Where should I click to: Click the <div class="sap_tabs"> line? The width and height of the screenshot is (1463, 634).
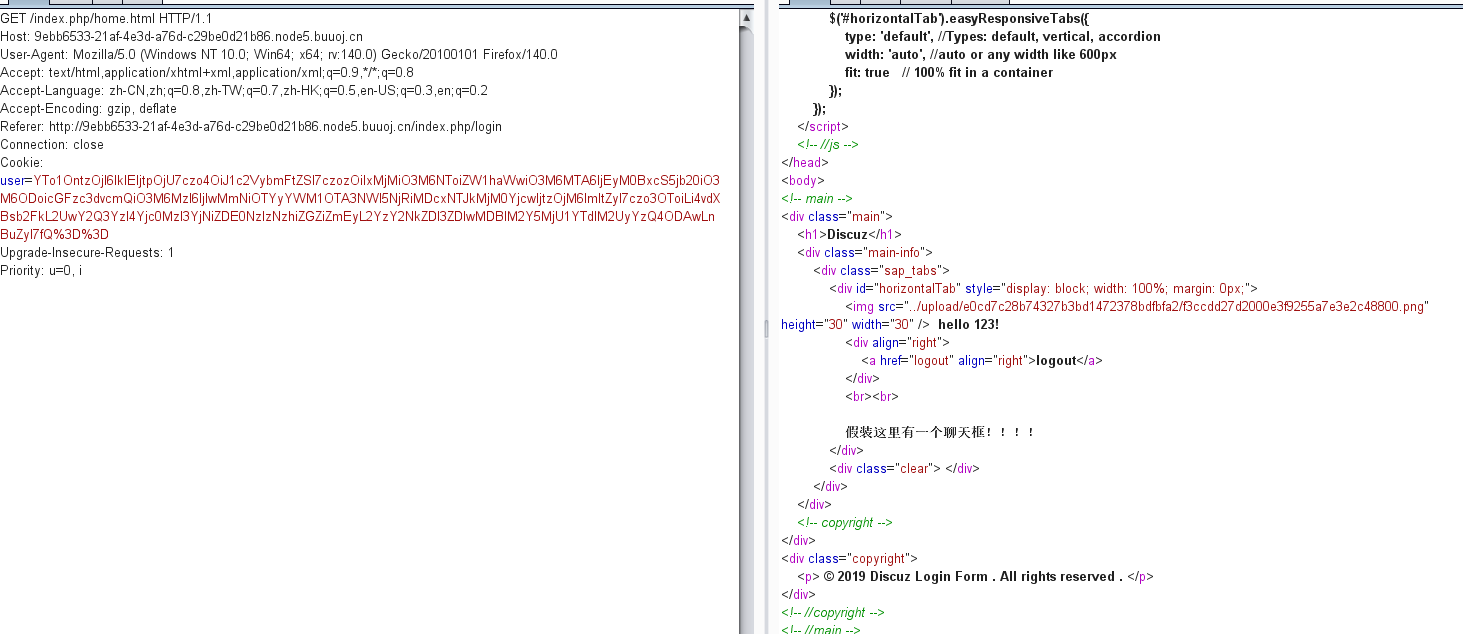click(881, 271)
